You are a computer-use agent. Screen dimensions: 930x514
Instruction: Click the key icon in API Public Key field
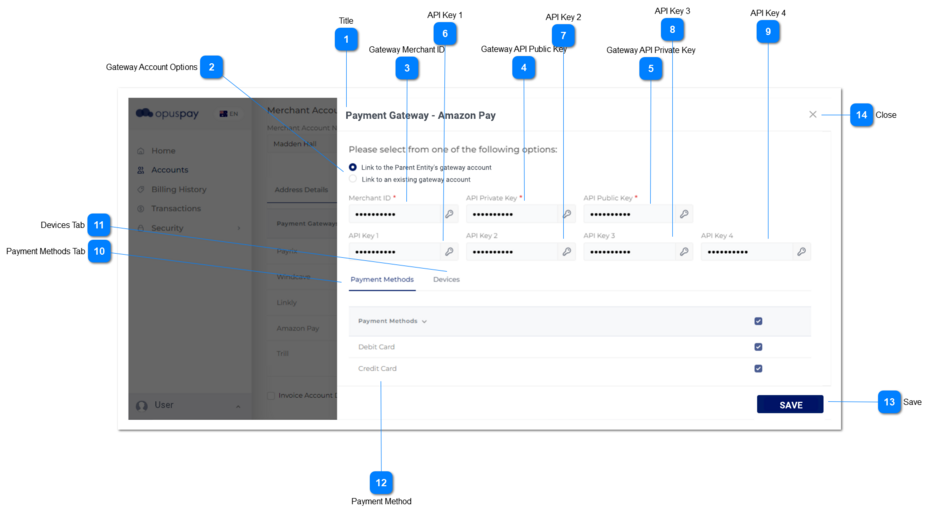[x=684, y=214]
